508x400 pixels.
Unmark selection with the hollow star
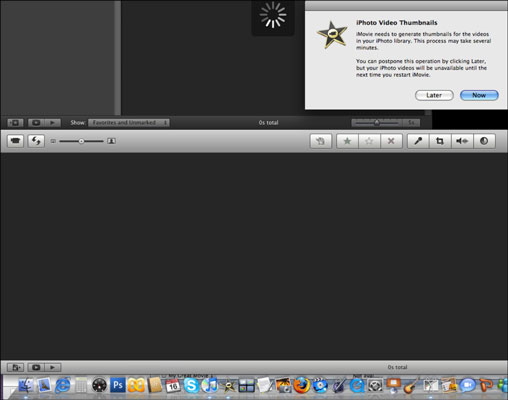click(x=369, y=141)
